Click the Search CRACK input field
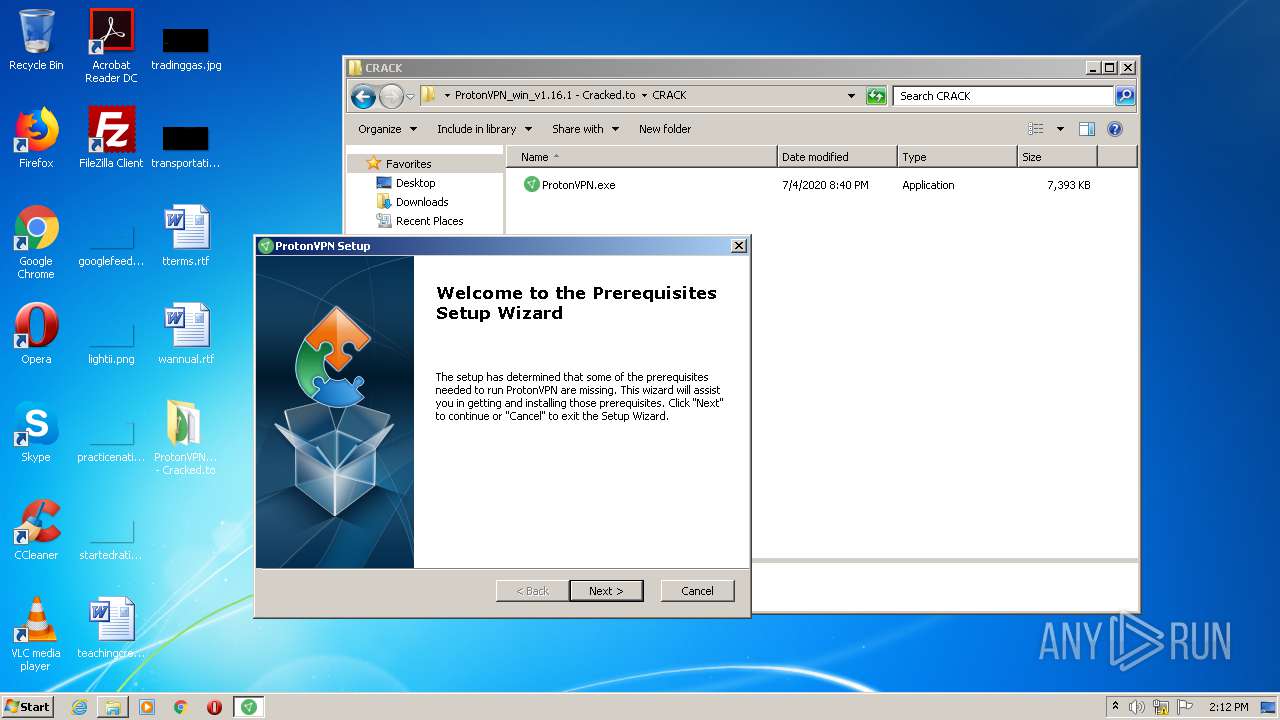The height and width of the screenshot is (720, 1280). [x=1003, y=96]
